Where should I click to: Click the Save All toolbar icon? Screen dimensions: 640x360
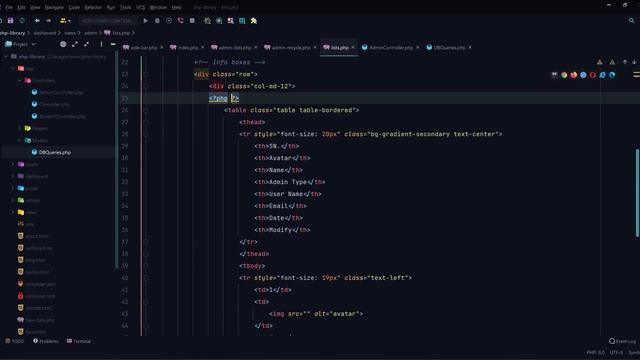pyautogui.click(x=10, y=20)
